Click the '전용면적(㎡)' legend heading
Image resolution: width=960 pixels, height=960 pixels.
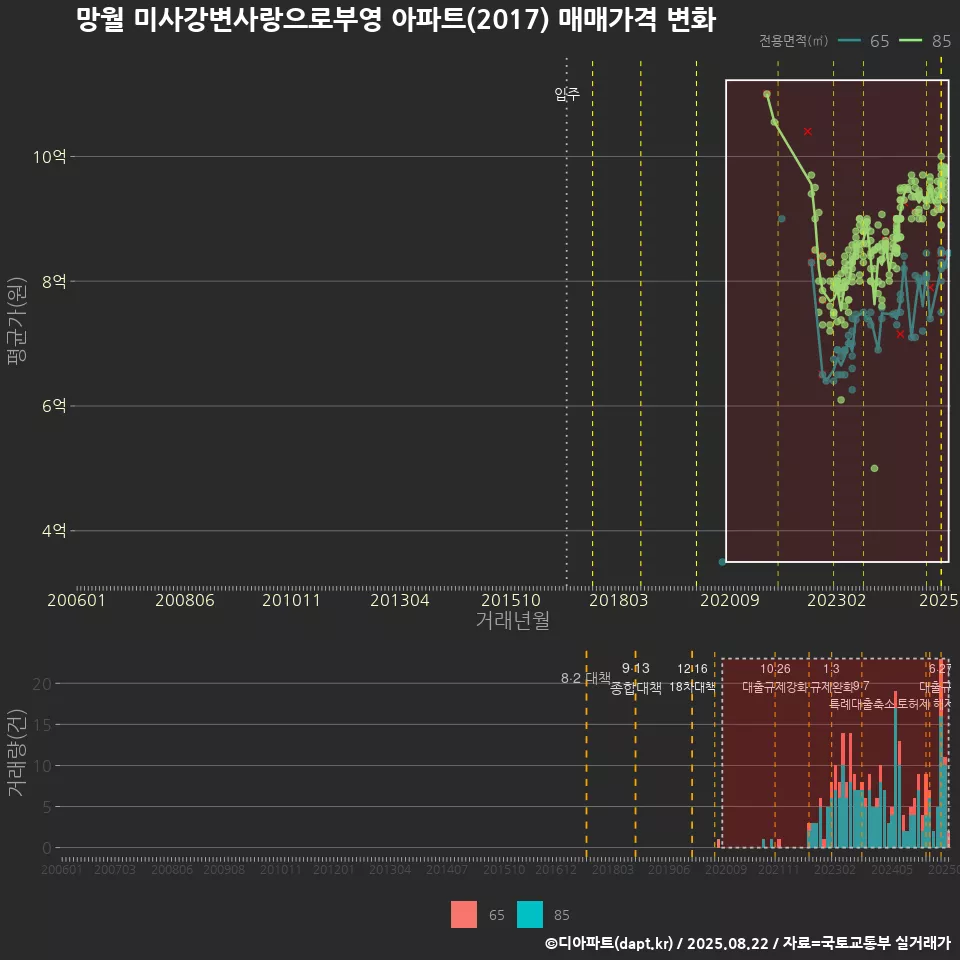pos(793,41)
